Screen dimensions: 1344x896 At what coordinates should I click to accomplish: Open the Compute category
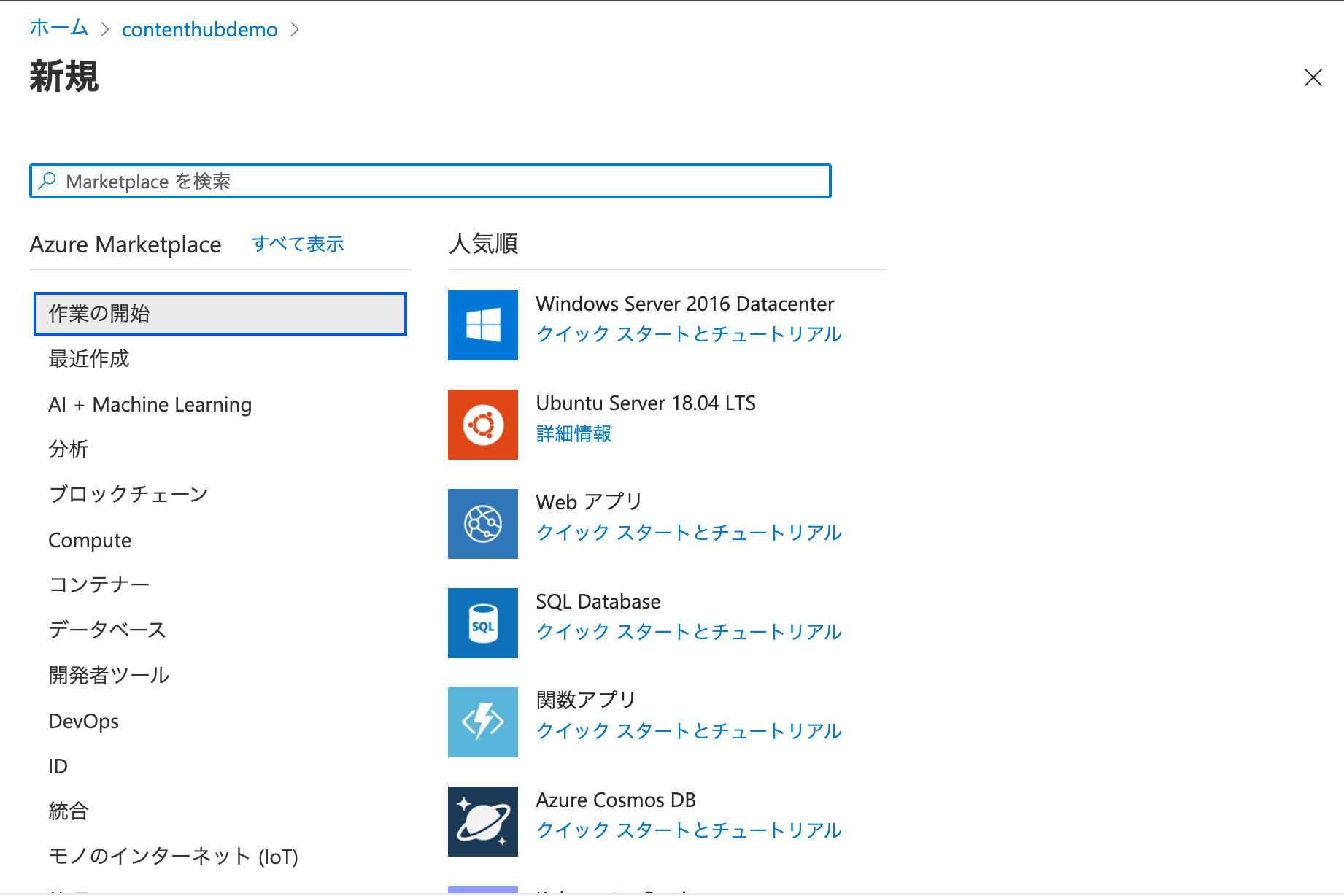[x=90, y=541]
